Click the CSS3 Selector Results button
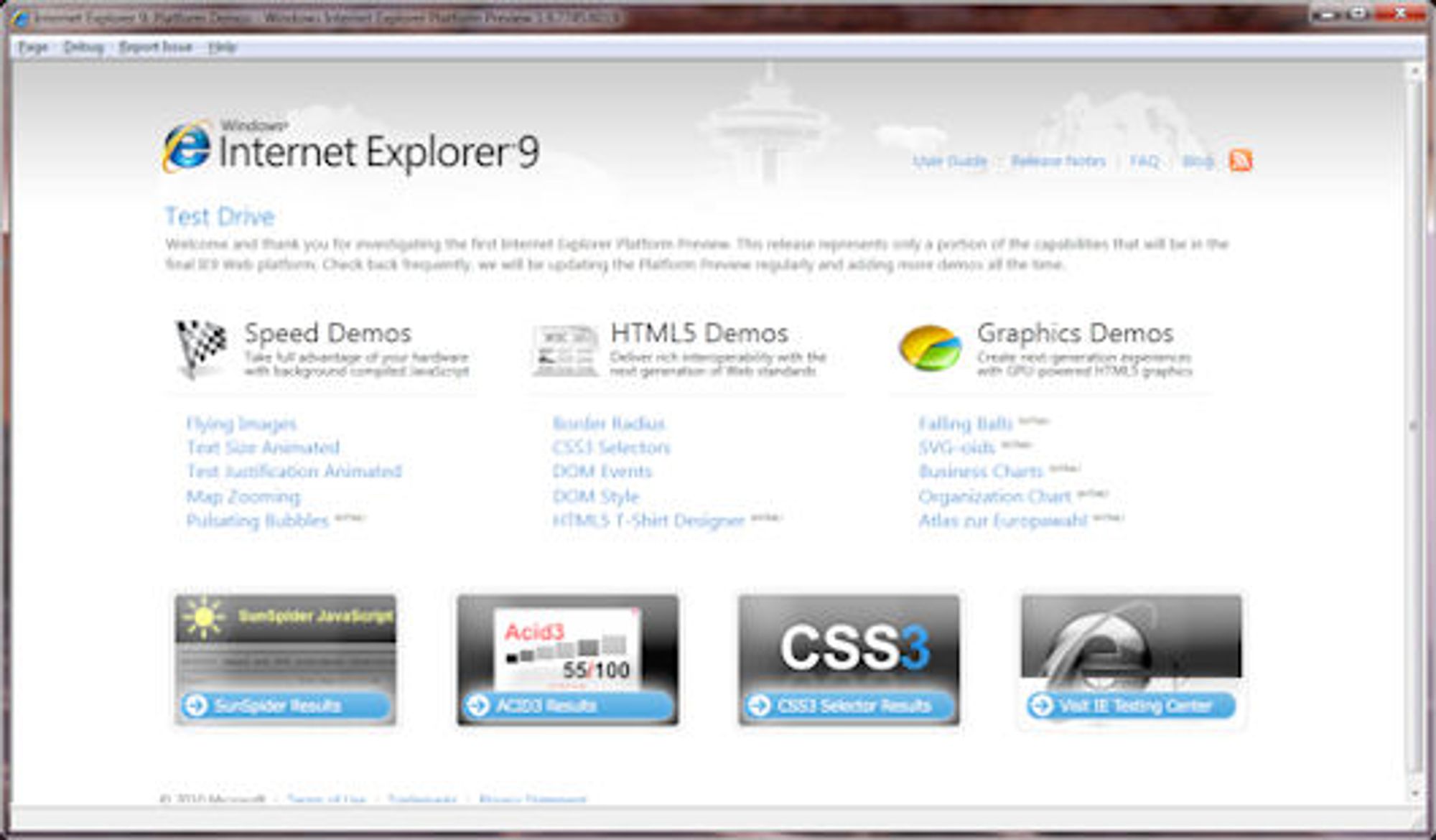Viewport: 1436px width, 840px height. pos(849,706)
